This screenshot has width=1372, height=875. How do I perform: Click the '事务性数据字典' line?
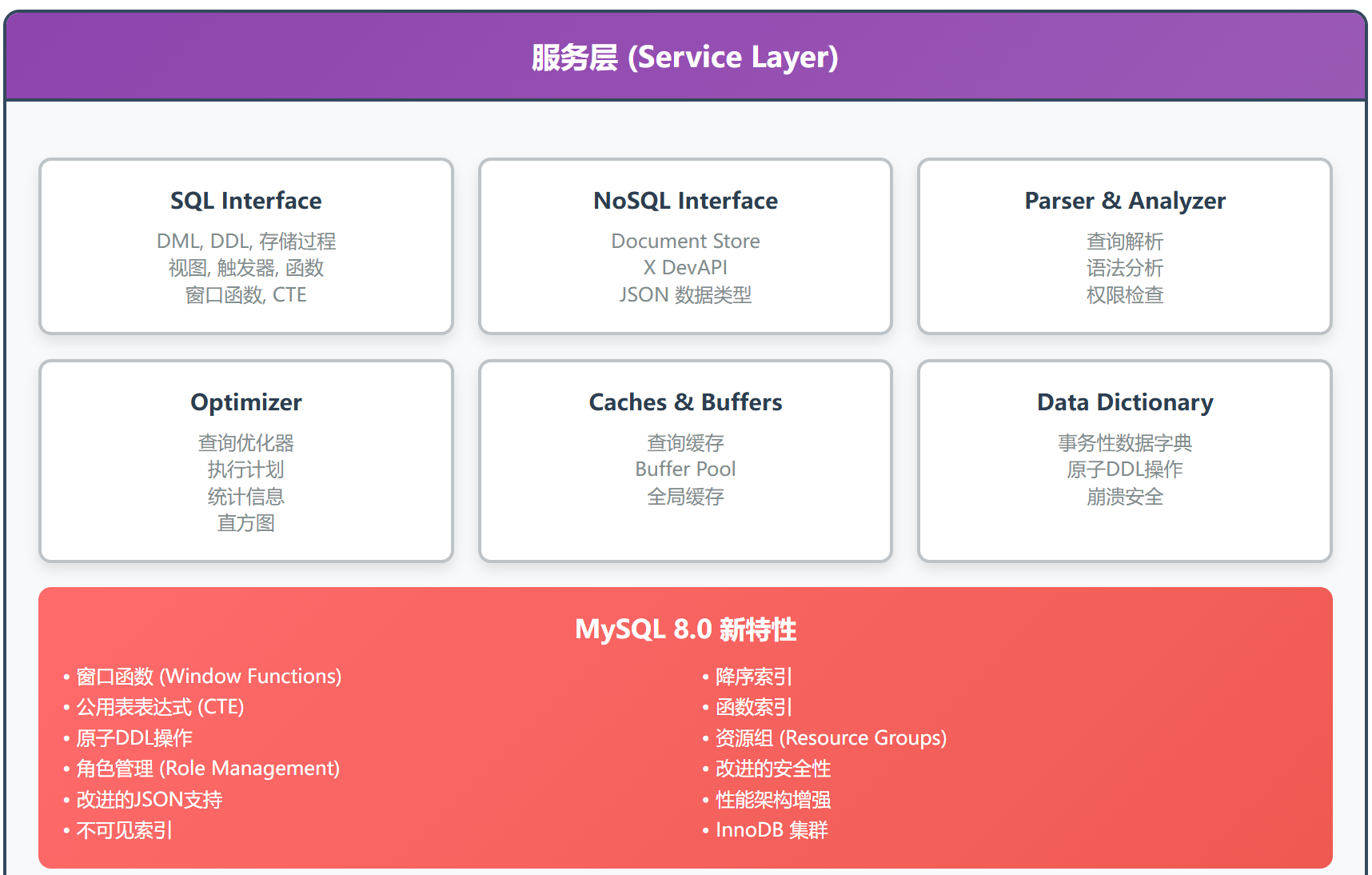(x=1125, y=443)
